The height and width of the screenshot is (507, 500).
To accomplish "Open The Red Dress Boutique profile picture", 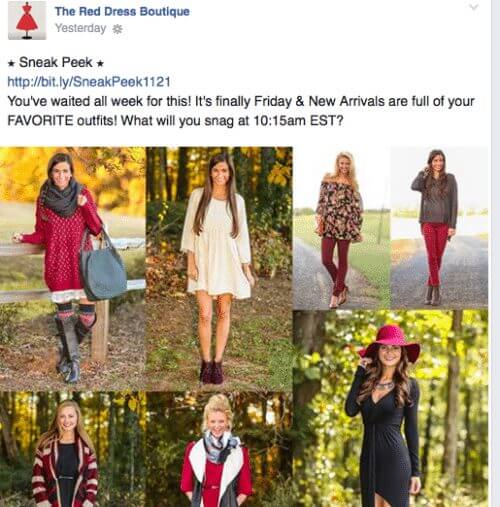I will coord(27,21).
